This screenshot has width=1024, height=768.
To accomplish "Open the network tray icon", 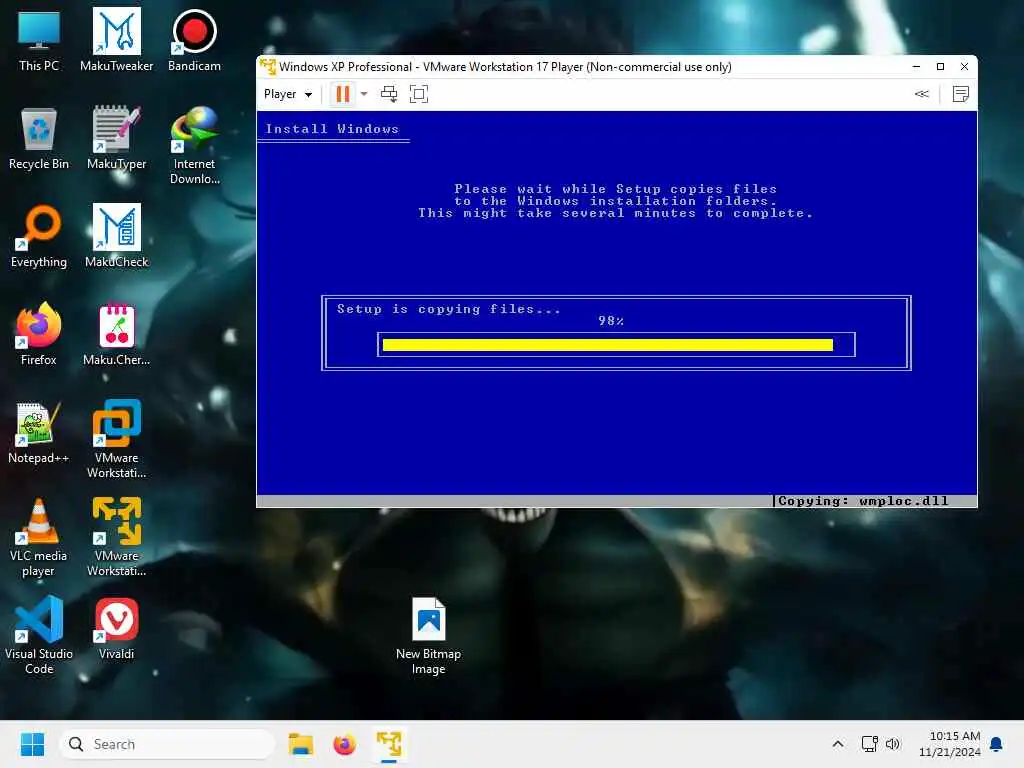I will (x=869, y=744).
